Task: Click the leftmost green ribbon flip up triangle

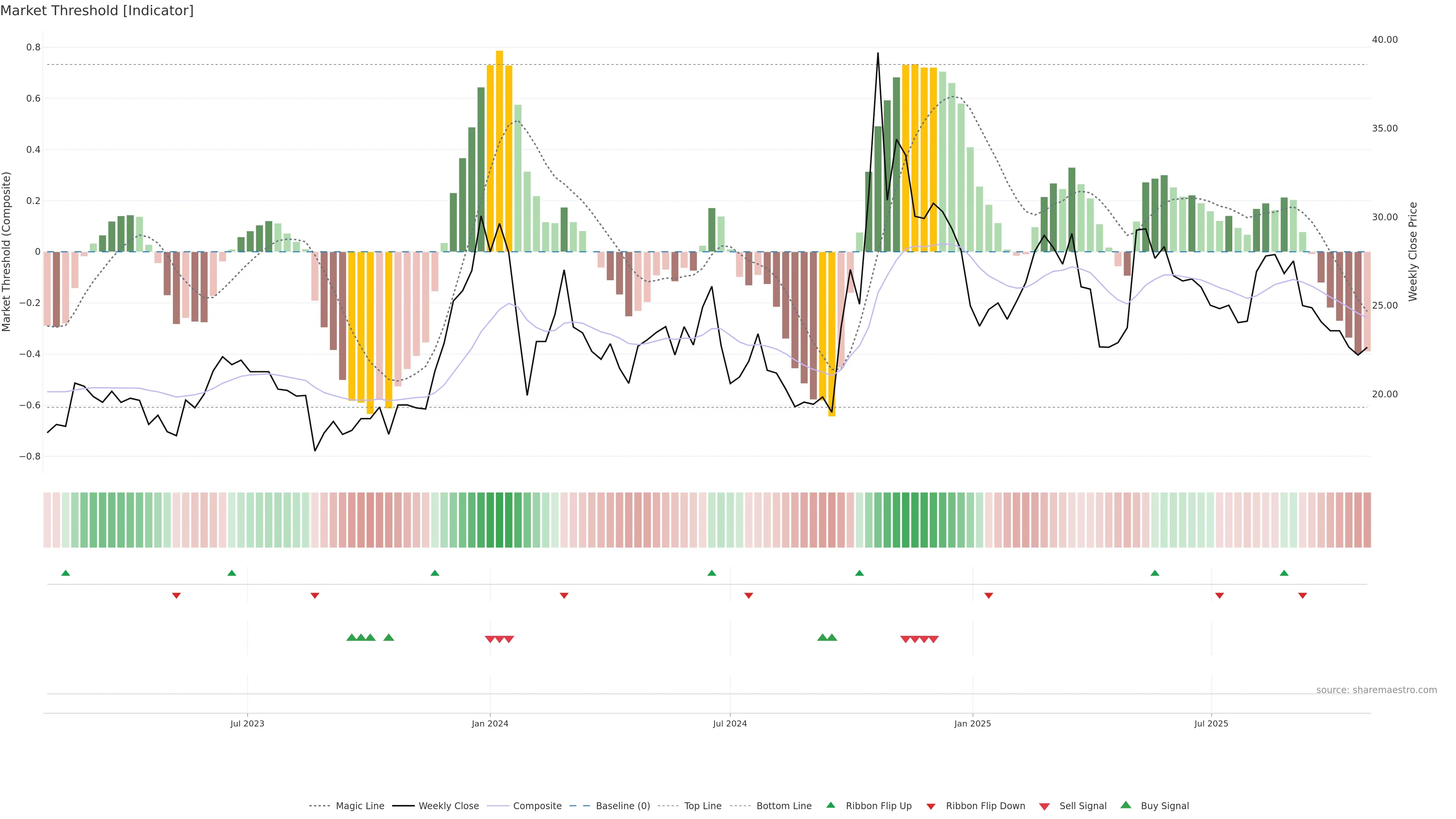Action: (66, 573)
